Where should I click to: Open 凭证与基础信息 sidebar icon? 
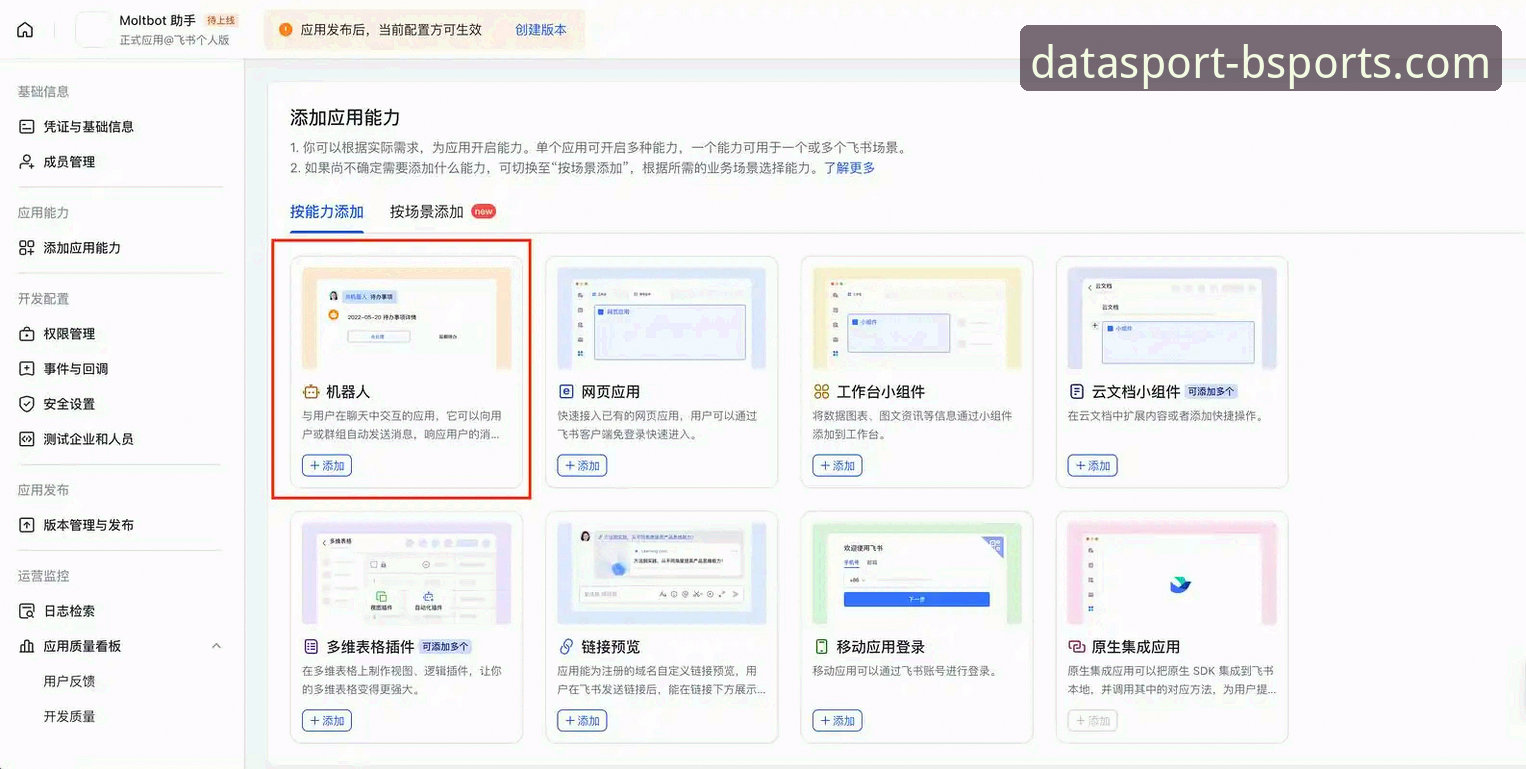pyautogui.click(x=27, y=127)
